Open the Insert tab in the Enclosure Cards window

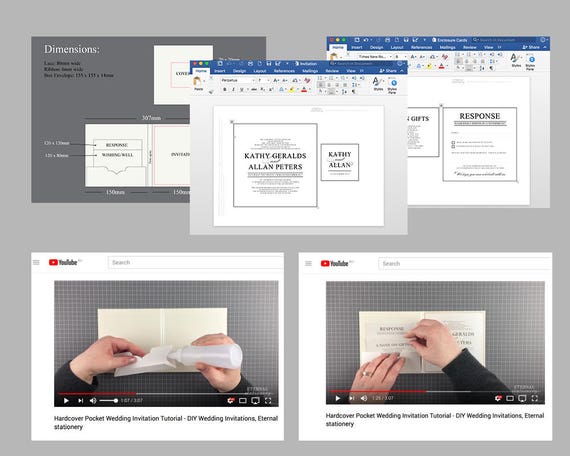click(x=357, y=47)
